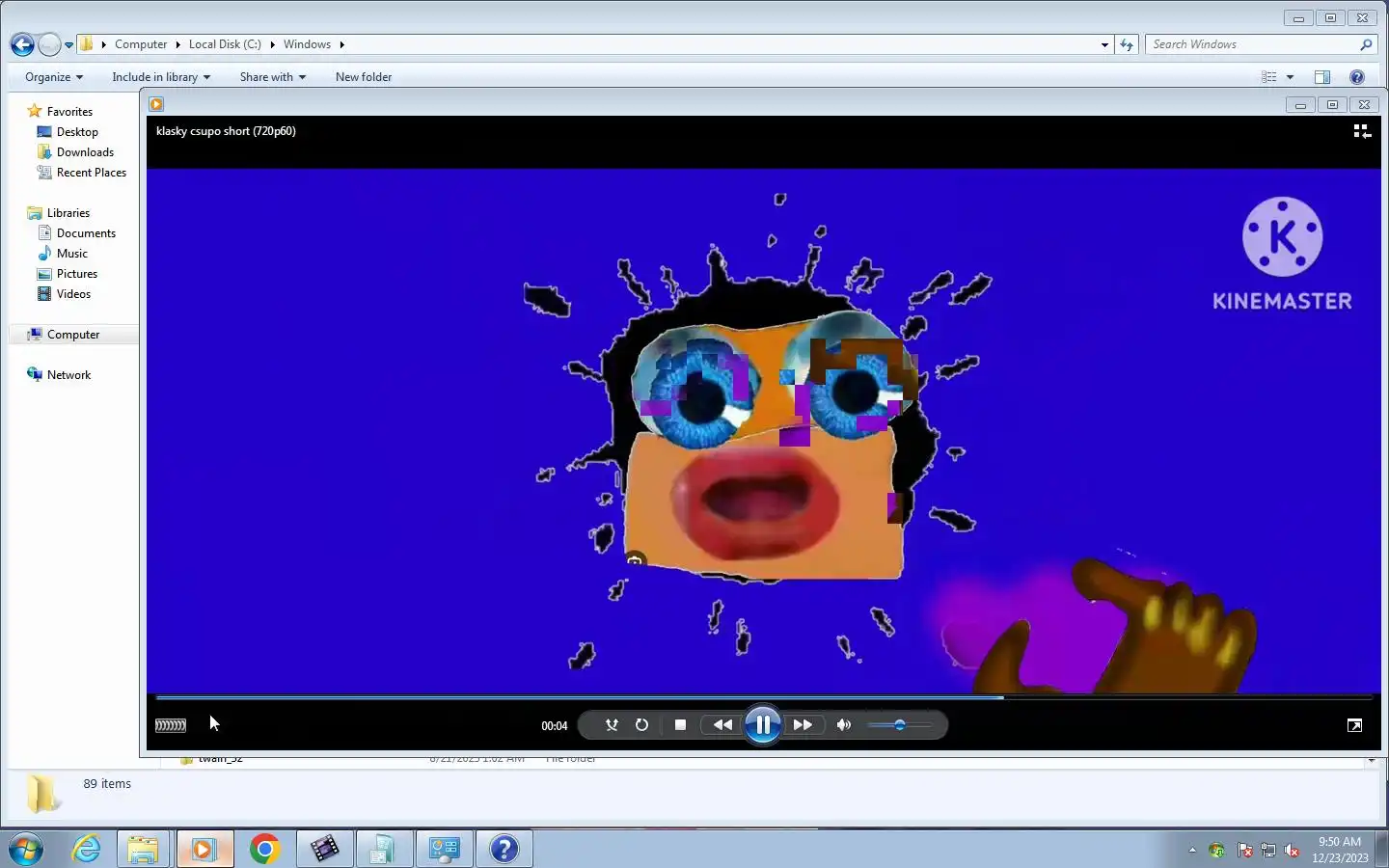Screen dimensions: 1389x868
Task: Click the Previous (rewind) button
Action: (722, 725)
